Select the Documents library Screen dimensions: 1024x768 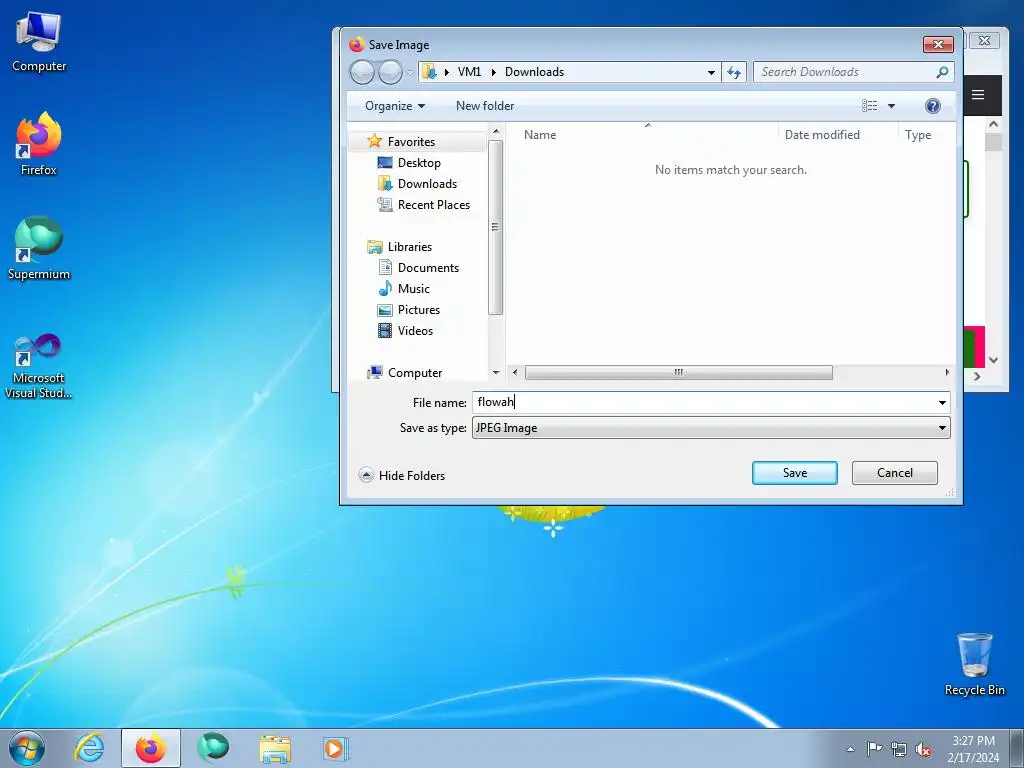tap(428, 268)
